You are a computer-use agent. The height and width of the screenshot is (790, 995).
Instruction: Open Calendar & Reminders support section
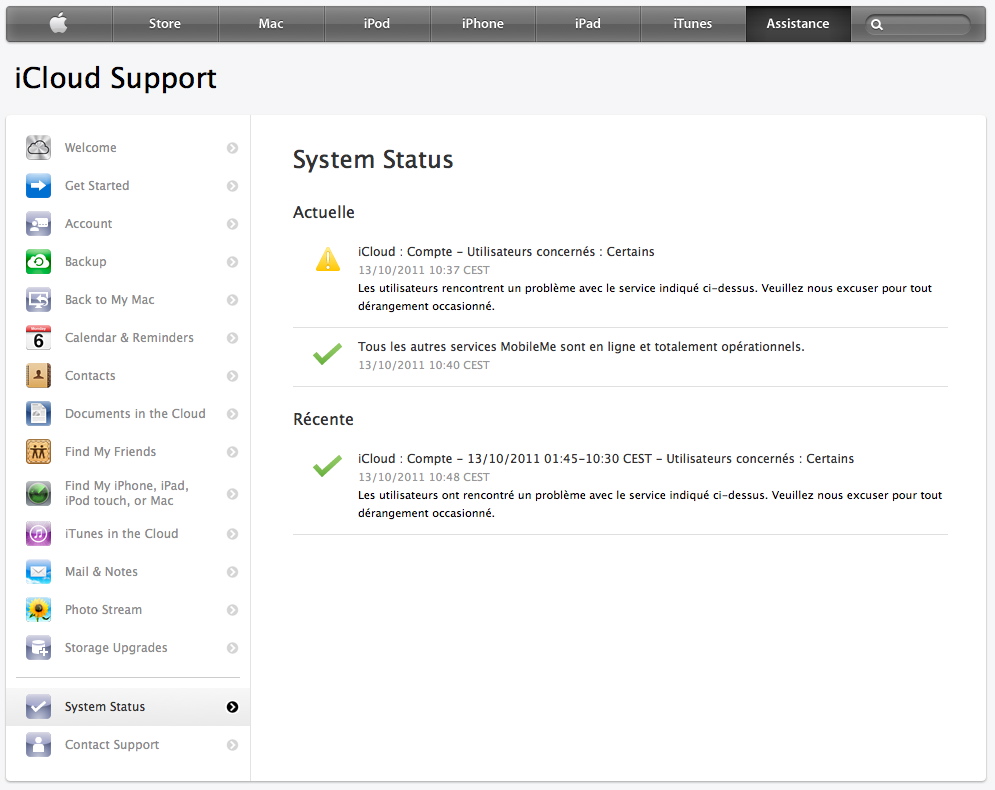tap(129, 338)
